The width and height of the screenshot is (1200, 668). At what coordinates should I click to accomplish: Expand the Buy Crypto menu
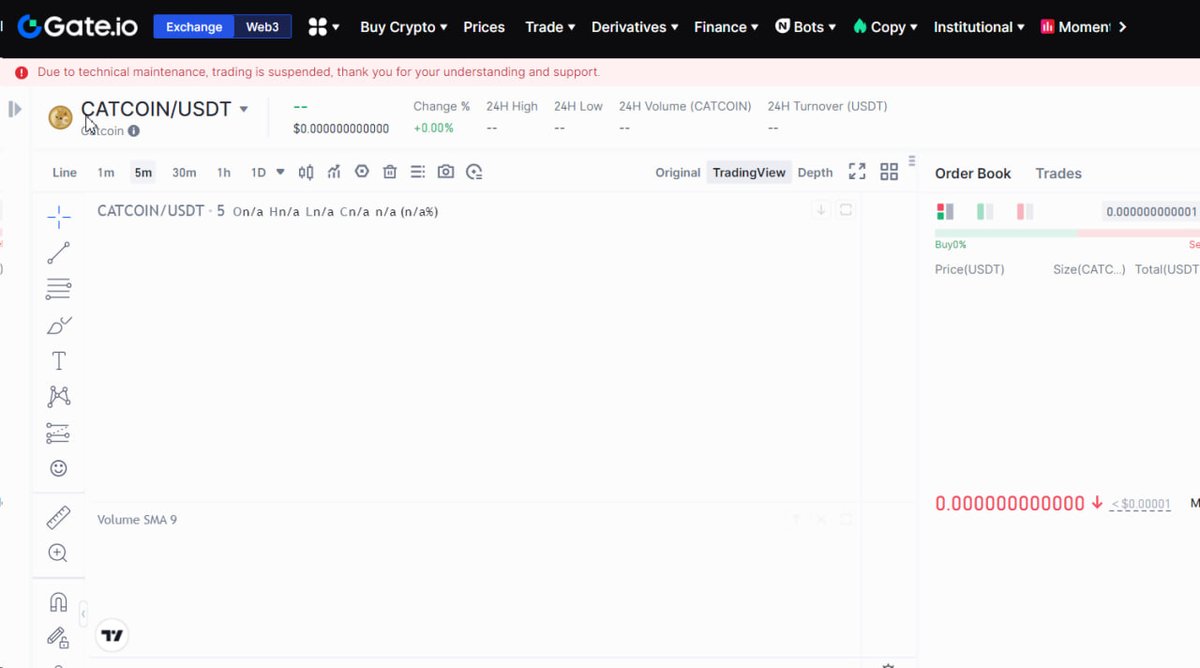[x=404, y=27]
